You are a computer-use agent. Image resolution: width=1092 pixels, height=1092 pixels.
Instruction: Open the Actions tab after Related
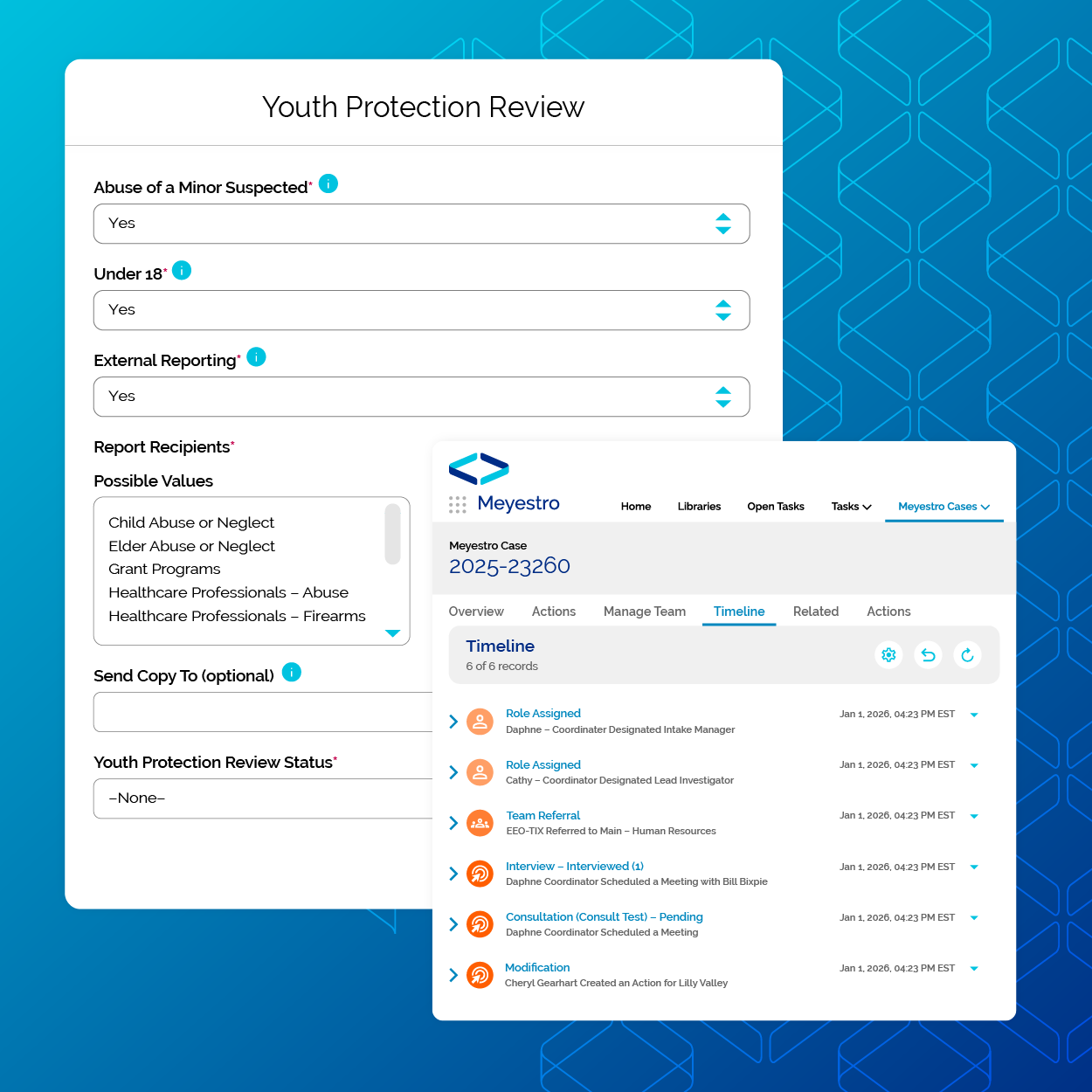tap(888, 612)
